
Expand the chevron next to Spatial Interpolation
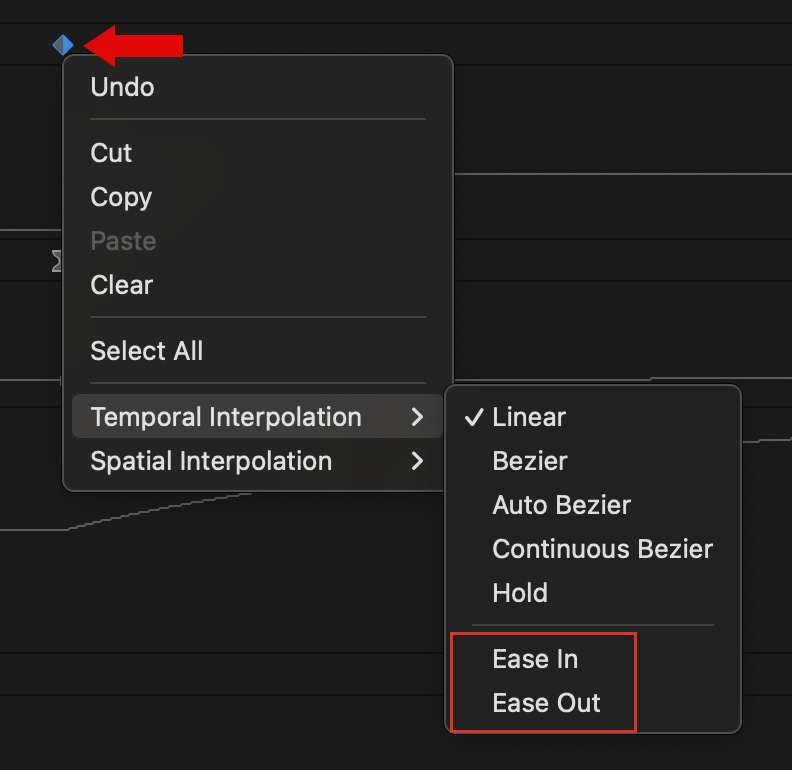tap(418, 461)
